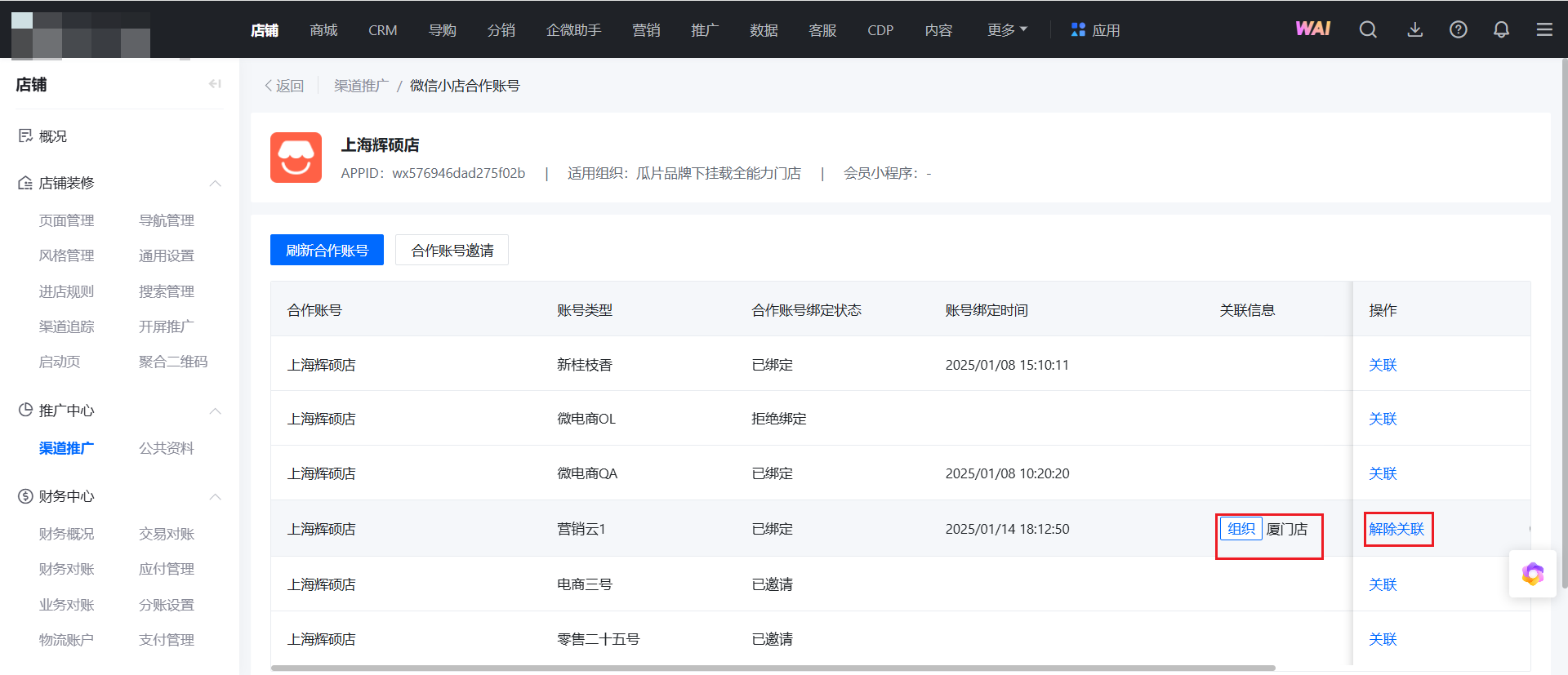Open the hamburger menu icon
Image resolution: width=1568 pixels, height=675 pixels.
pos(1544,29)
